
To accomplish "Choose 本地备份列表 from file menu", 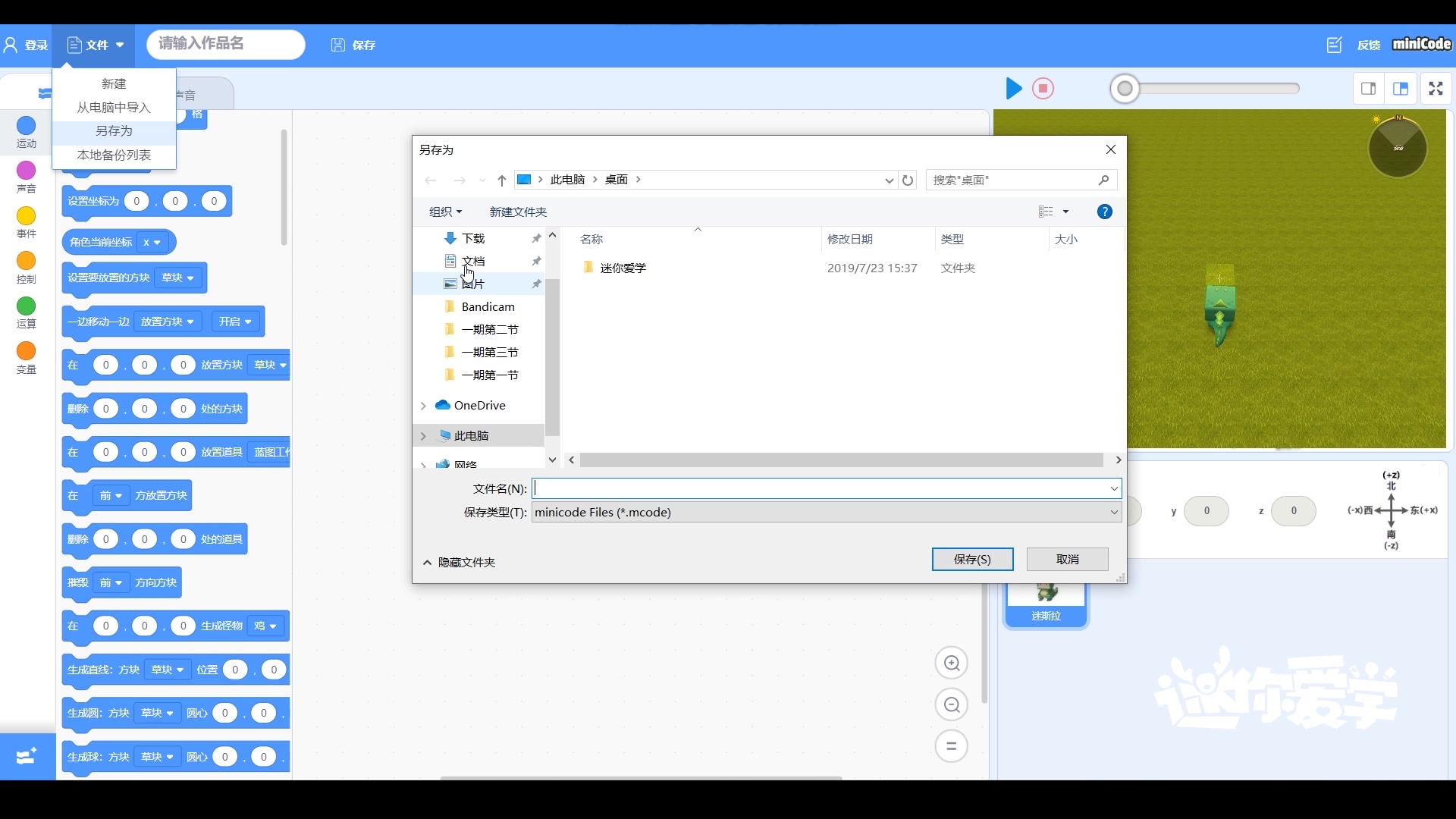I will [114, 155].
